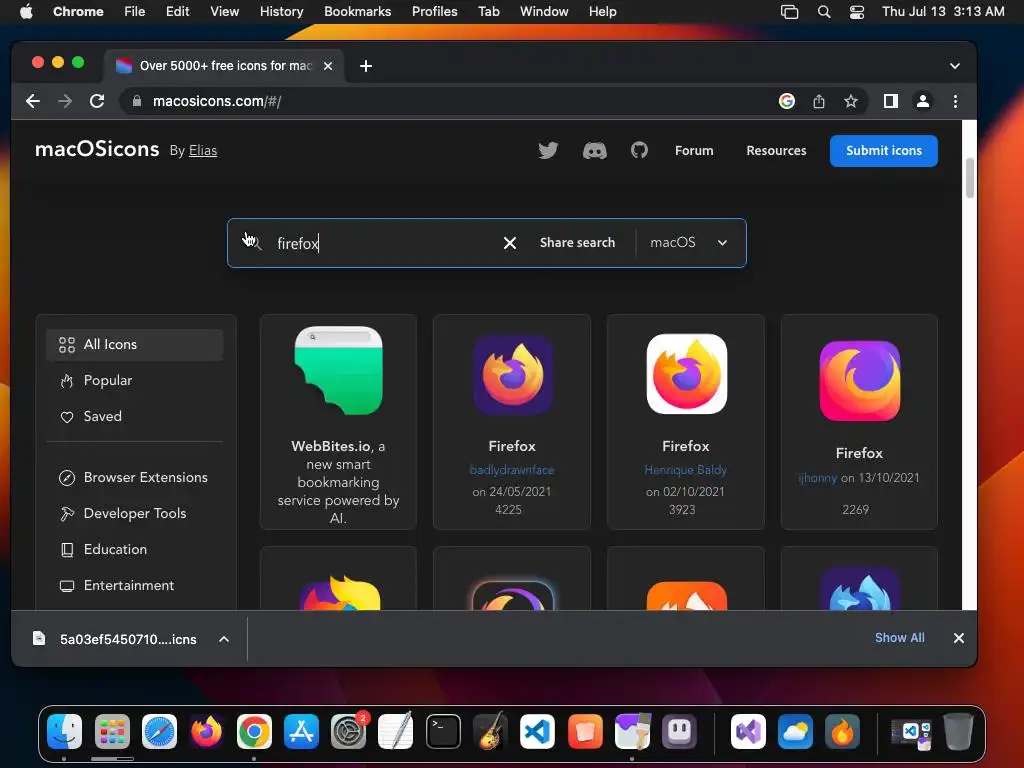Click the search magnifier icon
Screen dimensions: 1024x768
254,243
